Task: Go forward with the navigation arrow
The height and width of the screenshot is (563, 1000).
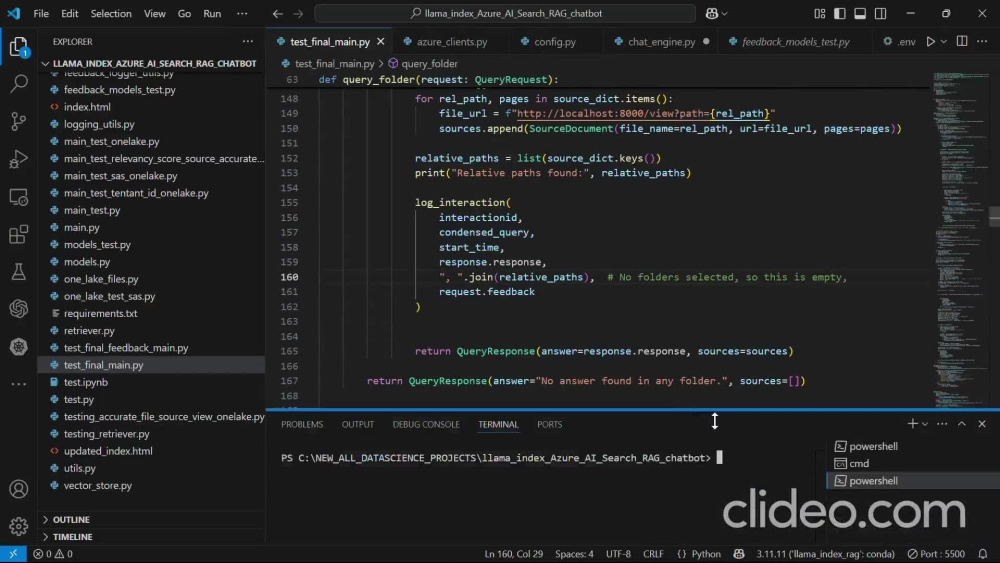Action: coord(298,13)
